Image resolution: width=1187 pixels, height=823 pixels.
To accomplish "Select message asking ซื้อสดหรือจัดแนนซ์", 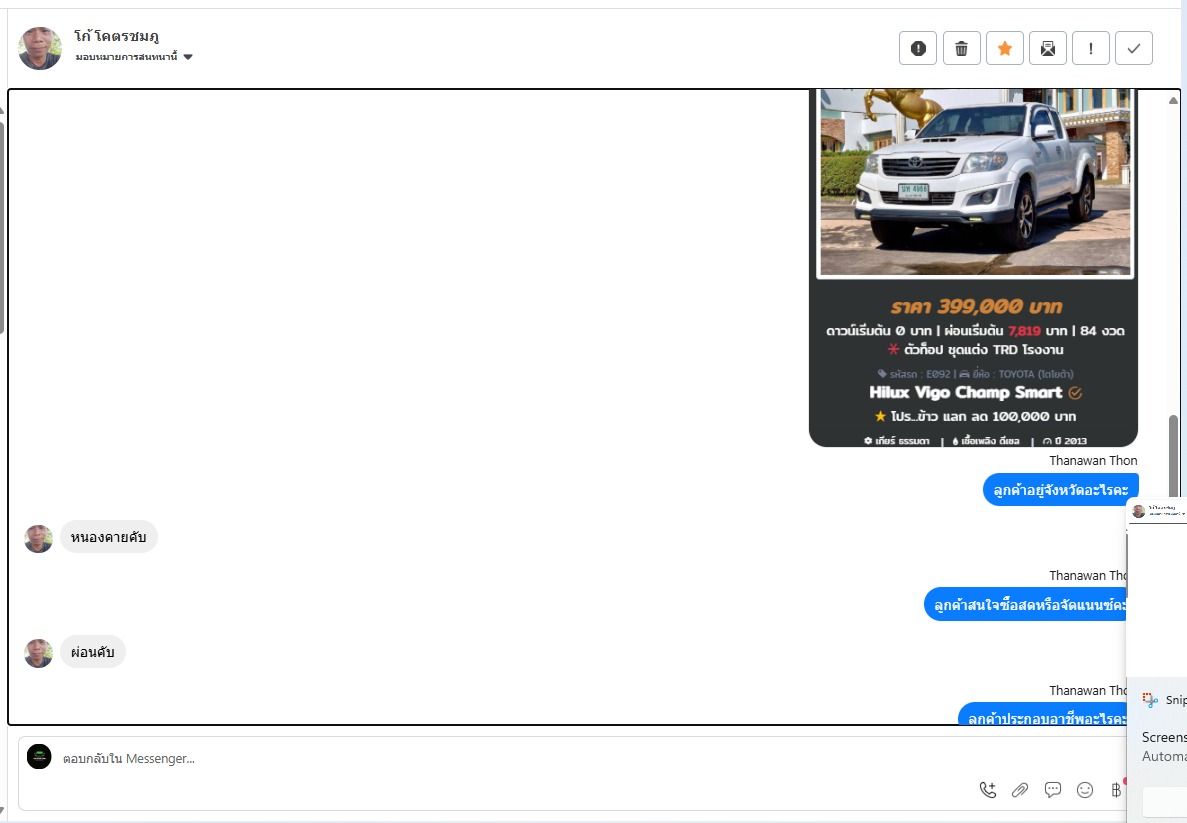I will [1026, 605].
